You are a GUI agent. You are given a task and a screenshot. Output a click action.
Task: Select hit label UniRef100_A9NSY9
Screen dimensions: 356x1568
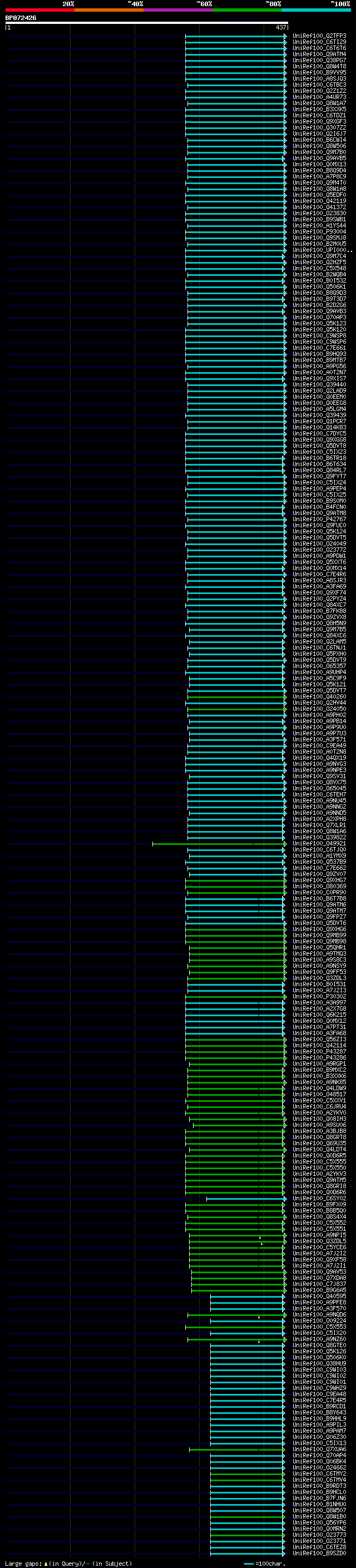(x=319, y=966)
